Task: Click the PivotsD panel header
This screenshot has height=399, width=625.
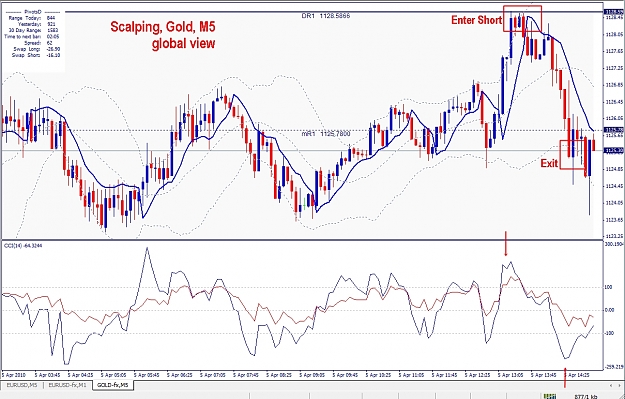Action: click(33, 12)
